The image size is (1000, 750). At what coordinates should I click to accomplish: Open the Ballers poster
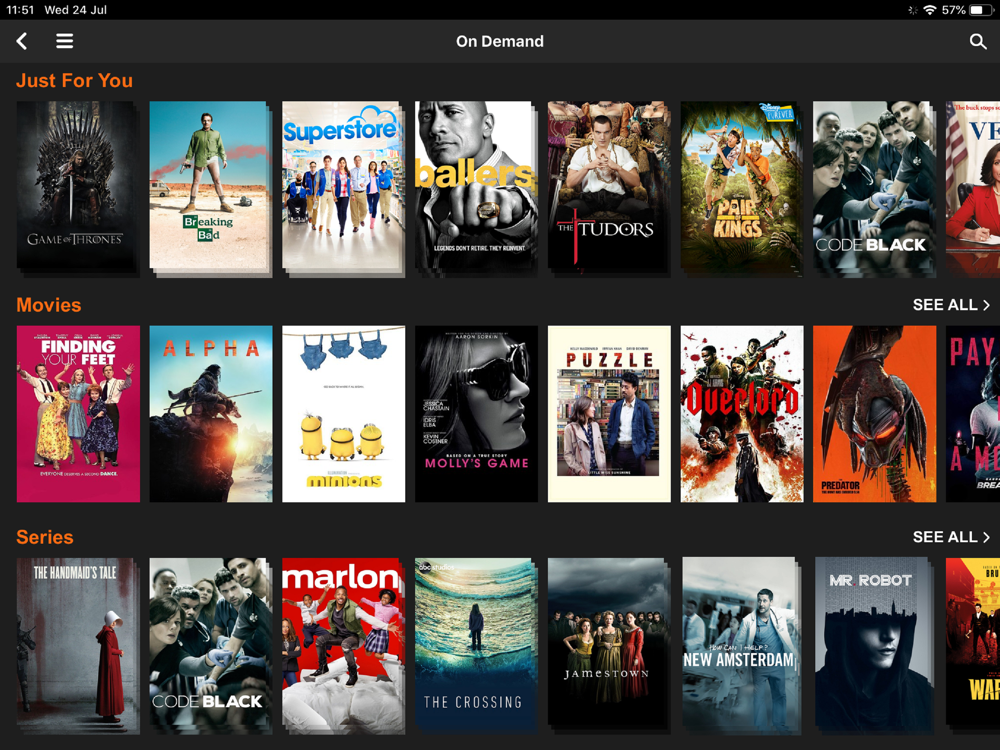(x=476, y=188)
